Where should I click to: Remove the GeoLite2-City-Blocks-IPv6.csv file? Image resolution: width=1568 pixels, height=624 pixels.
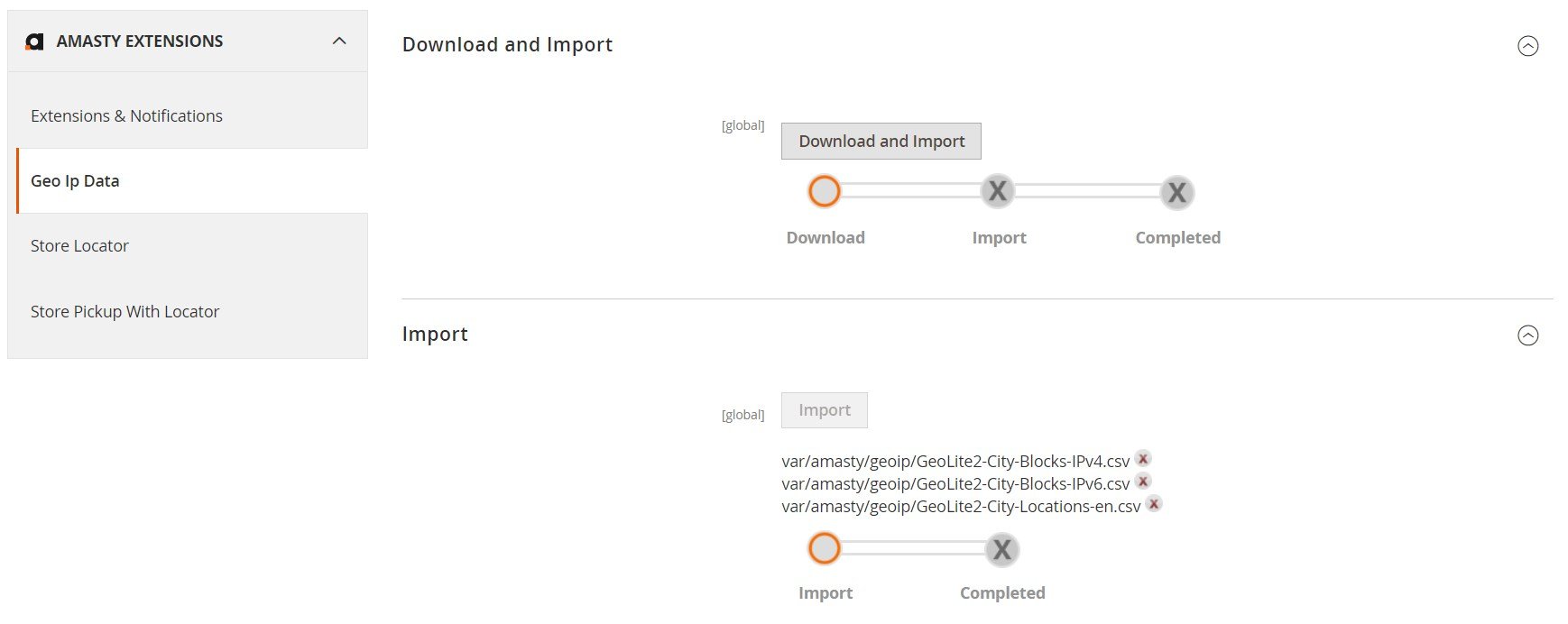click(1142, 482)
